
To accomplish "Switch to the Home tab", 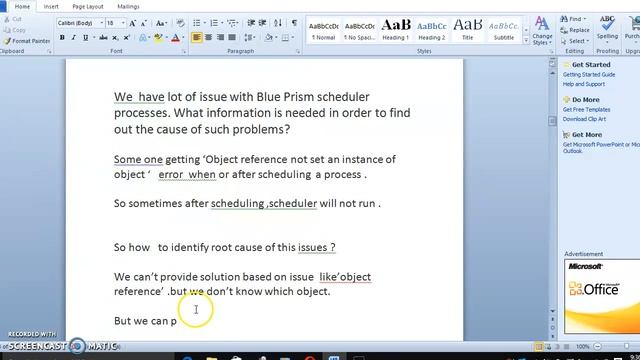I will (22, 7).
